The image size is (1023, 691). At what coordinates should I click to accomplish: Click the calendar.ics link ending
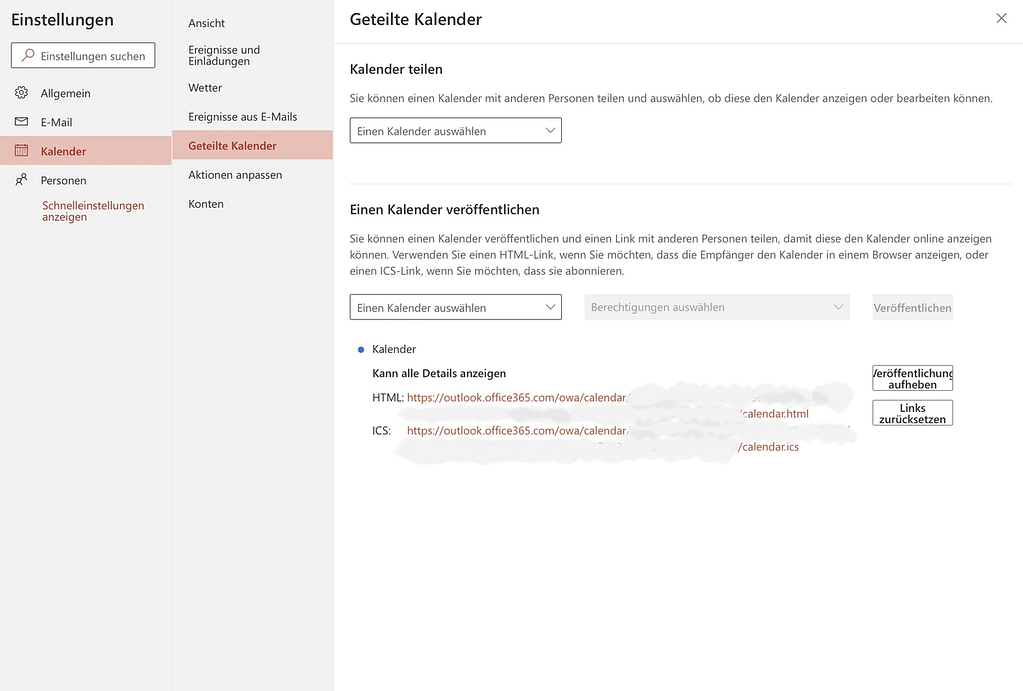tap(769, 447)
